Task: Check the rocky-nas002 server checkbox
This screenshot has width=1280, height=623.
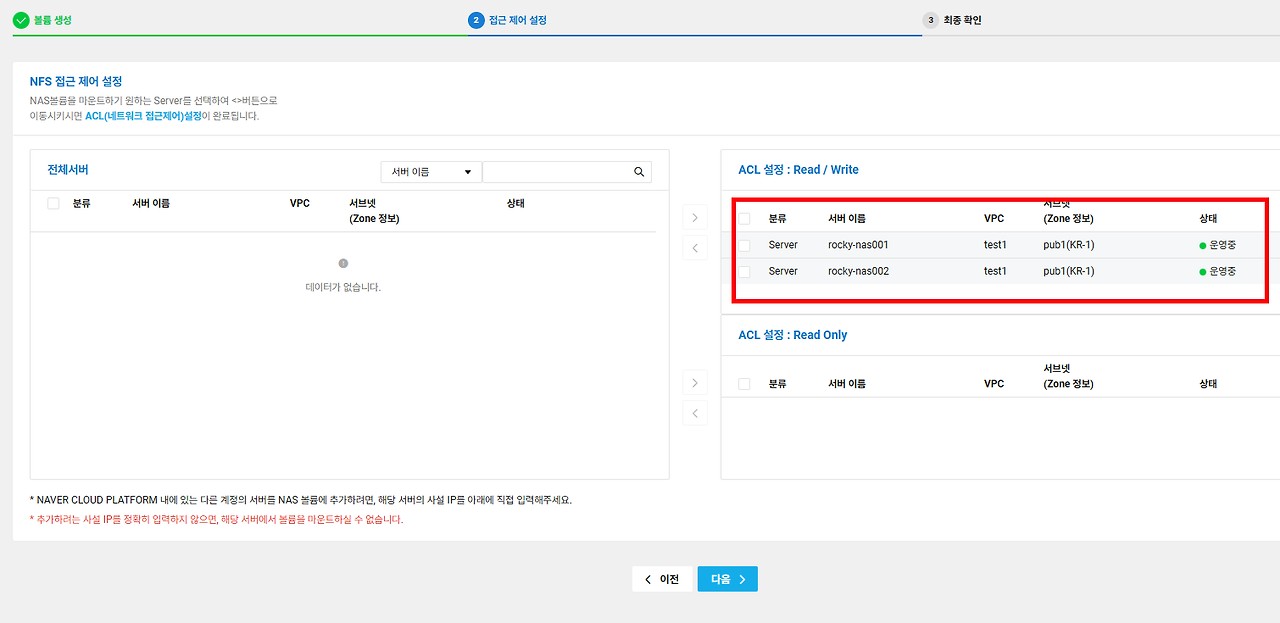Action: 744,271
